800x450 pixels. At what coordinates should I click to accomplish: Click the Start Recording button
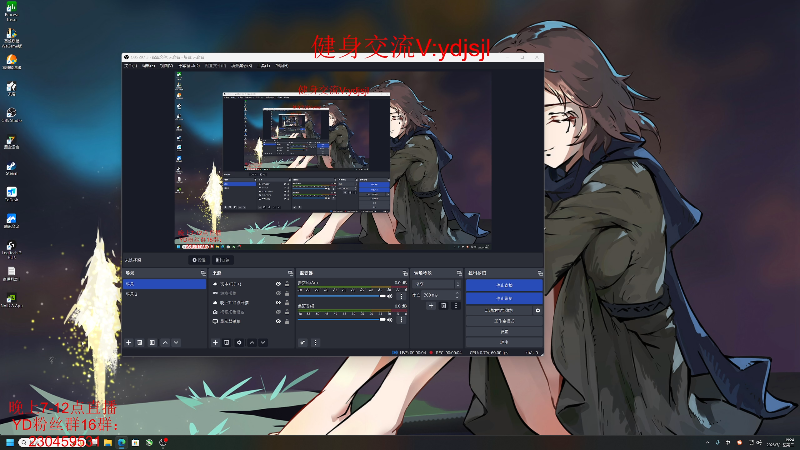504,298
